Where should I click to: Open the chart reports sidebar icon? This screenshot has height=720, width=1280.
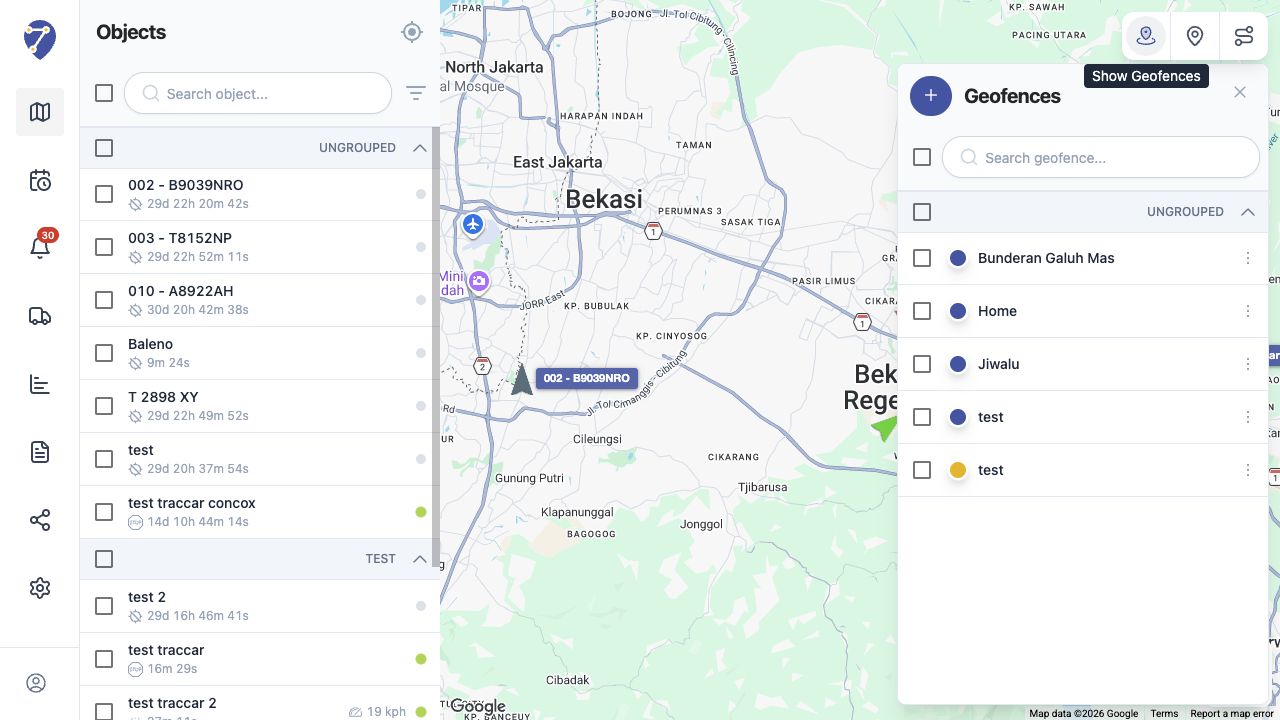pyautogui.click(x=40, y=384)
